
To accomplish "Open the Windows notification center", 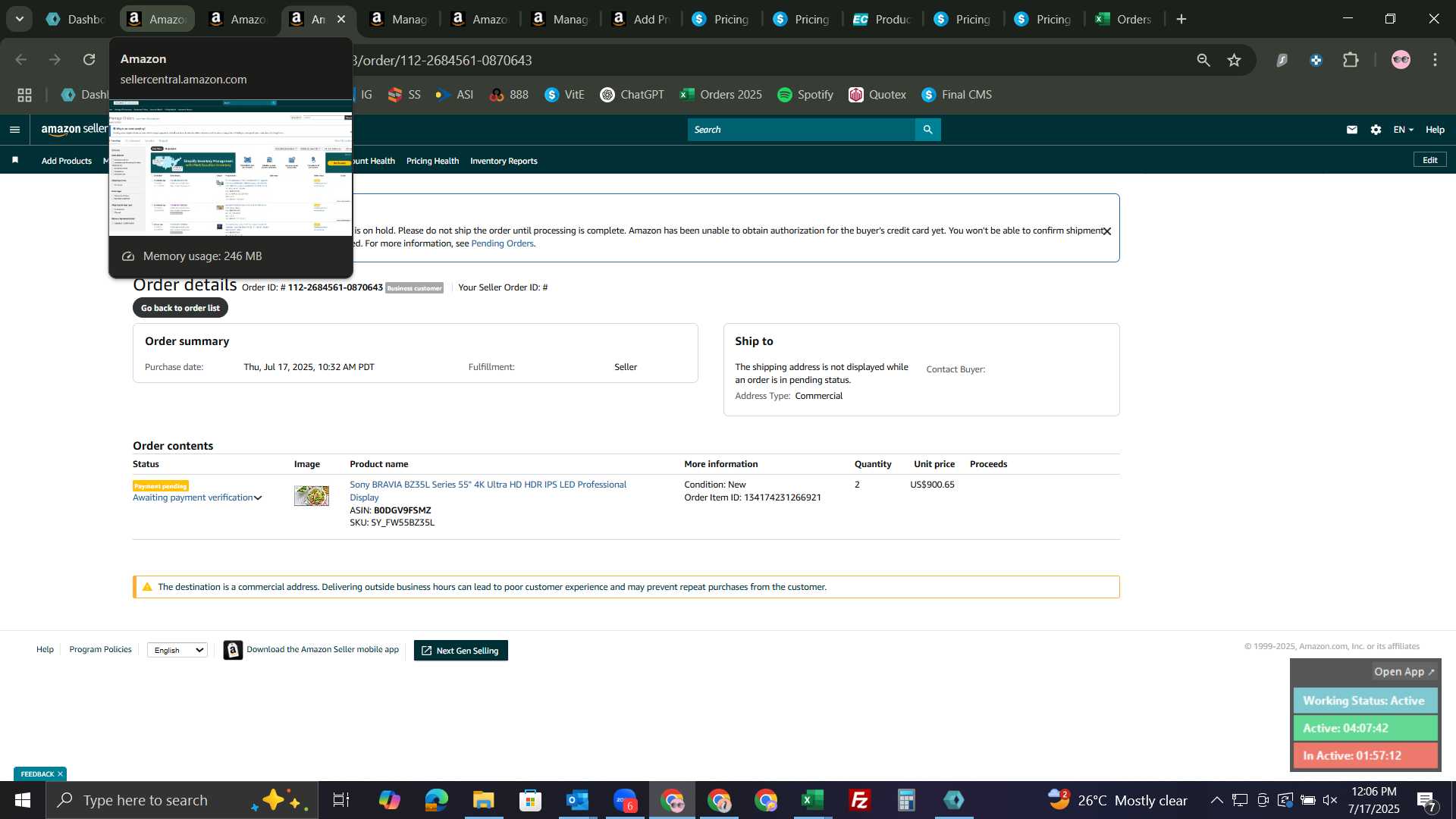I will pos(1426,801).
